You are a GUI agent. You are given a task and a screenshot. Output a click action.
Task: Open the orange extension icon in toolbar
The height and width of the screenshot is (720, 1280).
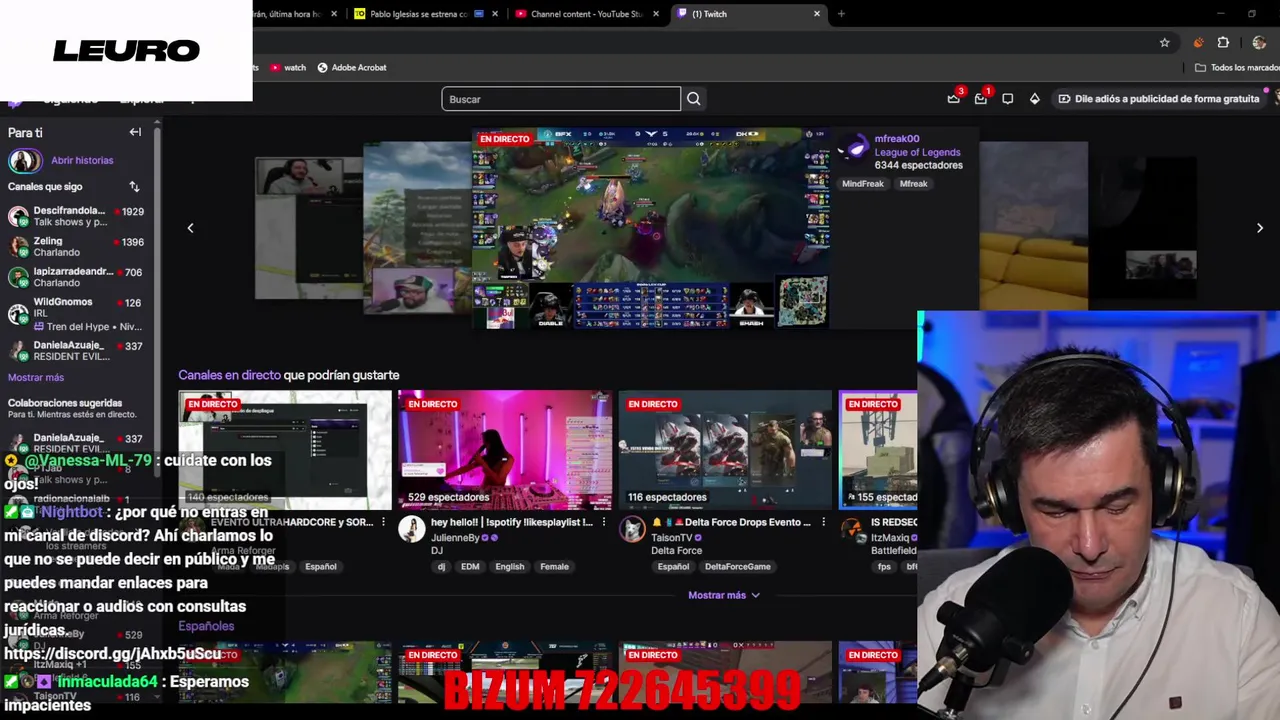1198,43
